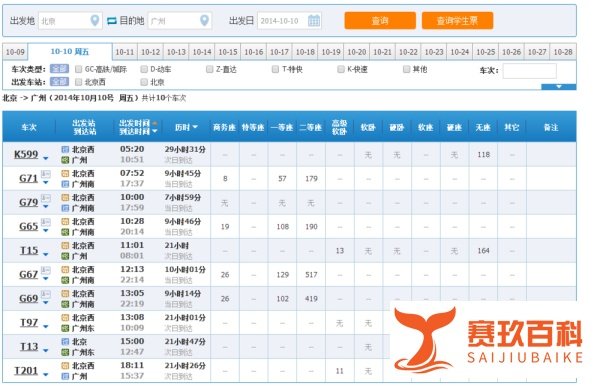Expand T15 stop details arrow
The height and width of the screenshot is (388, 600).
[46, 254]
